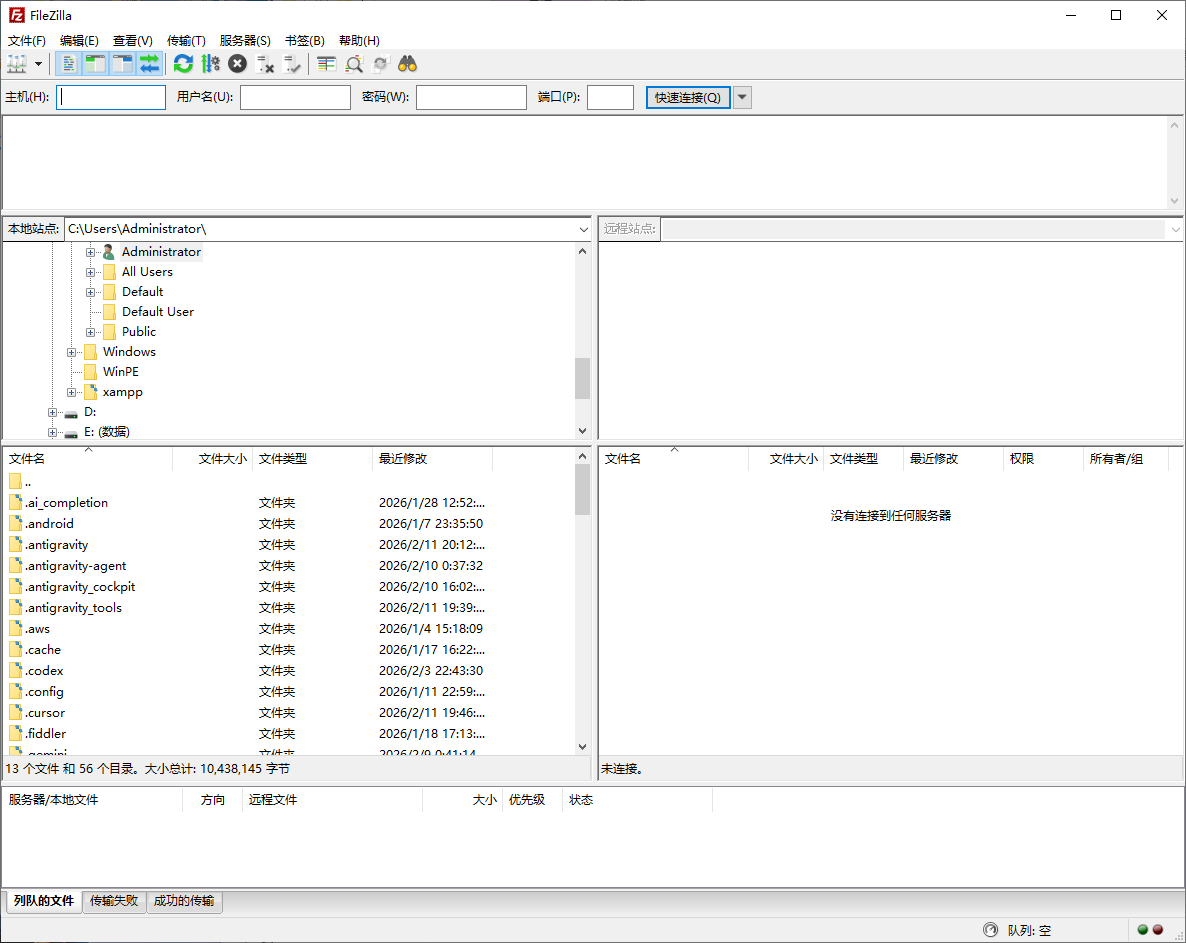Screen dimensions: 1186x943
Task: Toggle the local directory tree view
Action: point(93,63)
